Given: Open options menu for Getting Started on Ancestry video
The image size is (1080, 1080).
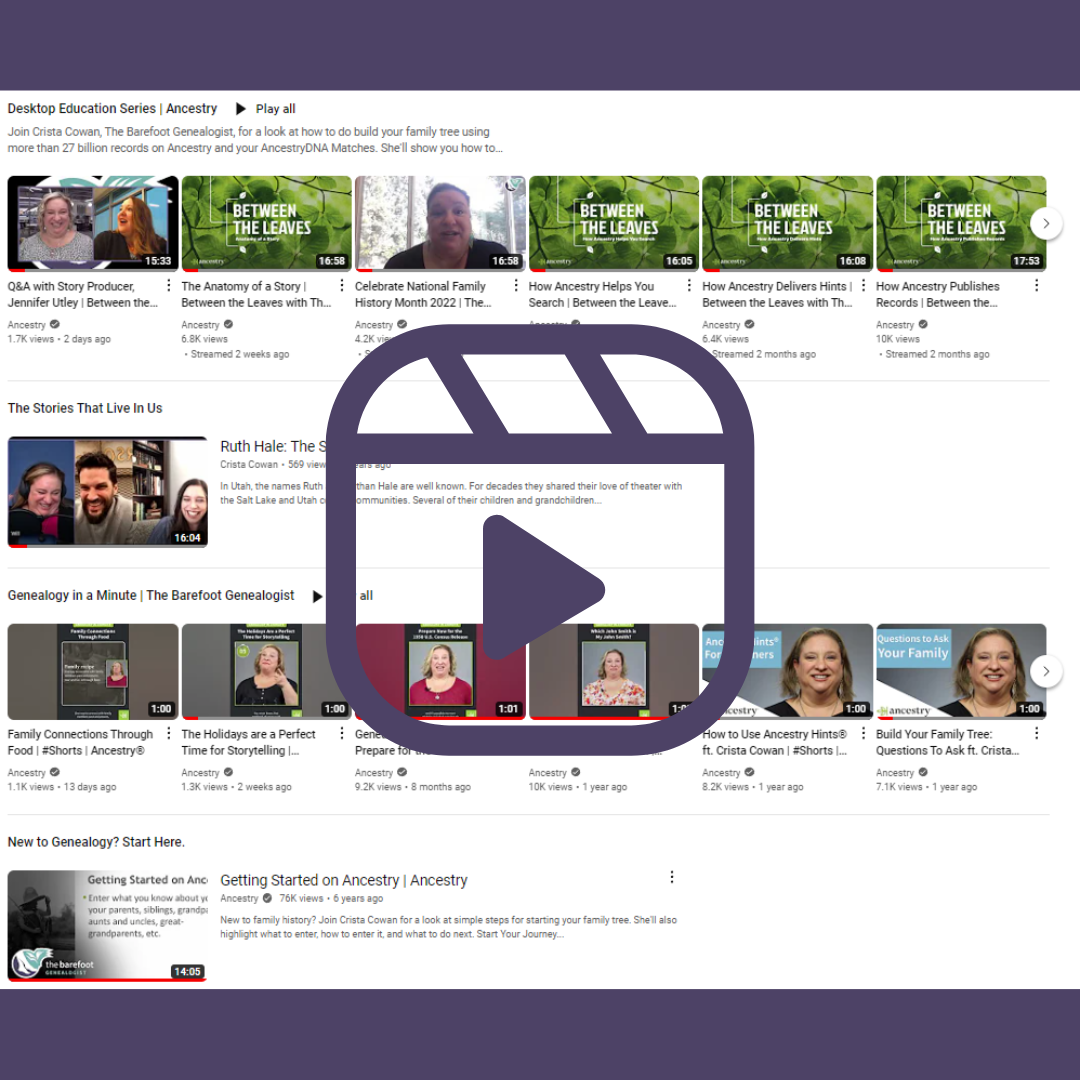Looking at the screenshot, I should 672,877.
